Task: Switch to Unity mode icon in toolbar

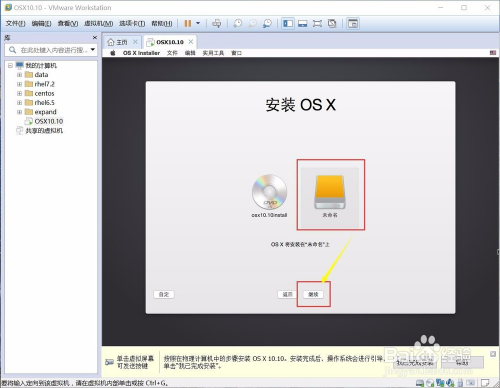Action: pyautogui.click(x=332, y=23)
